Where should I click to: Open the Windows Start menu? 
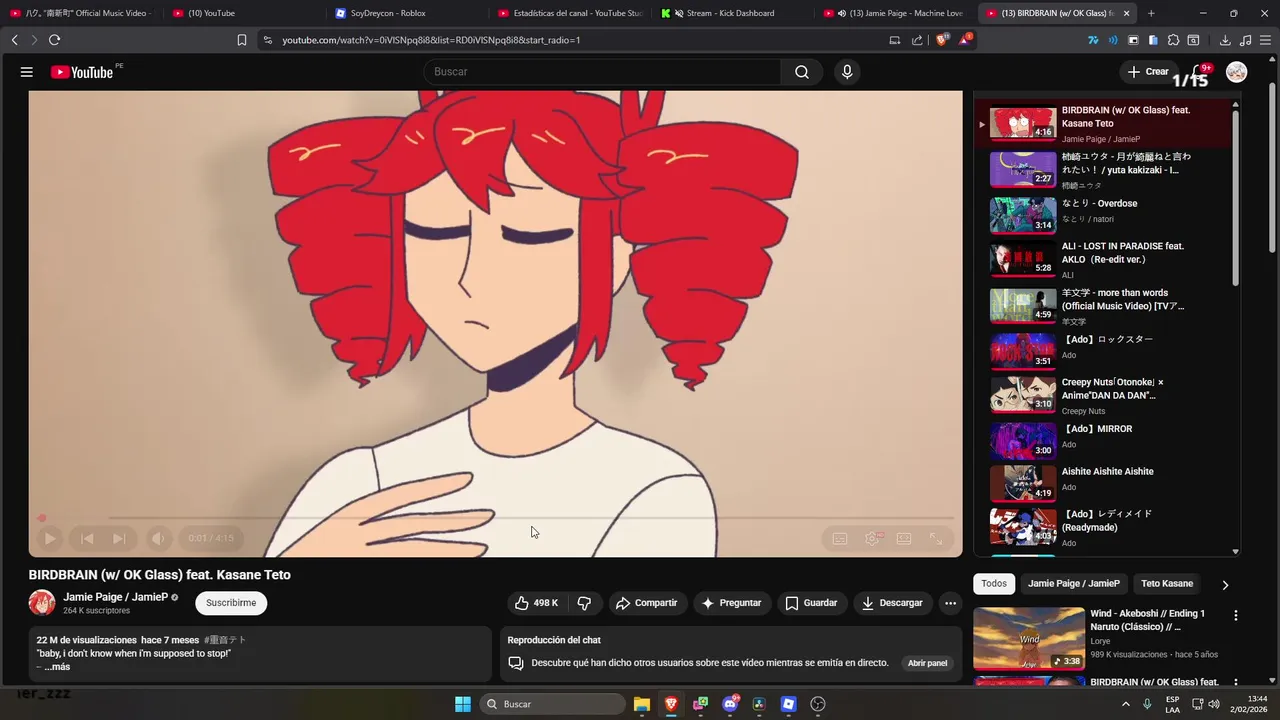click(463, 704)
